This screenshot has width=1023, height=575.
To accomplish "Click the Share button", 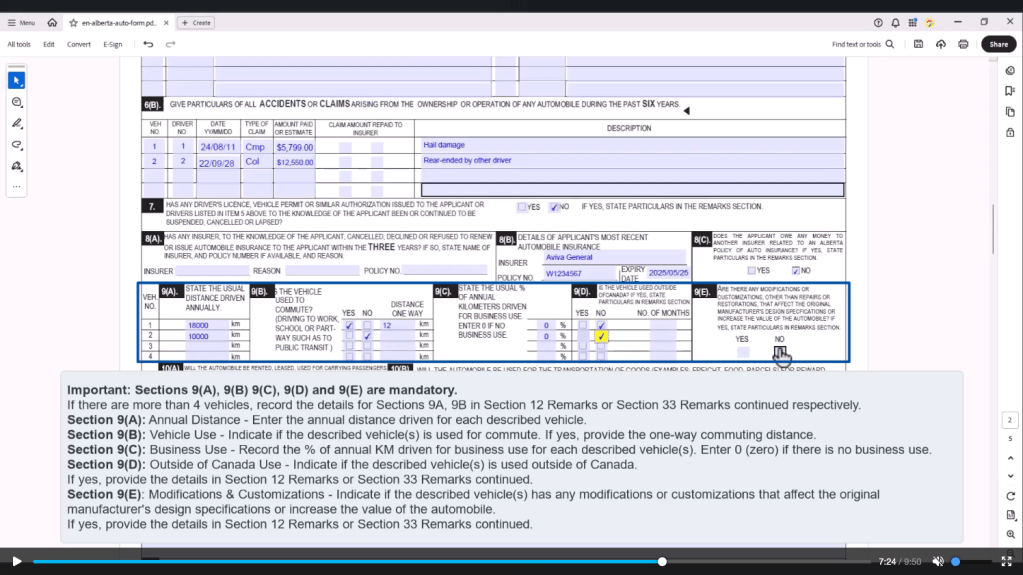I will (x=998, y=44).
